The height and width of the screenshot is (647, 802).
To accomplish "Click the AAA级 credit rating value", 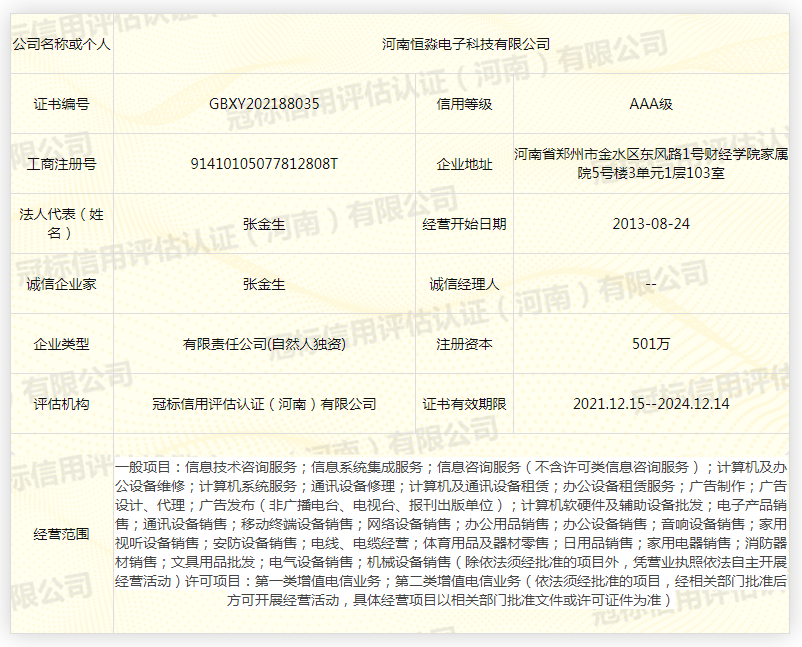I will (x=651, y=104).
